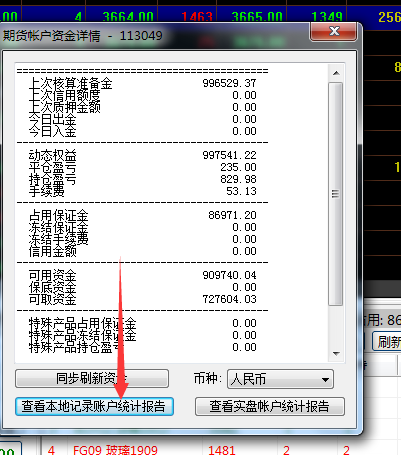Click the 冻结保证金 label

(x=58, y=227)
